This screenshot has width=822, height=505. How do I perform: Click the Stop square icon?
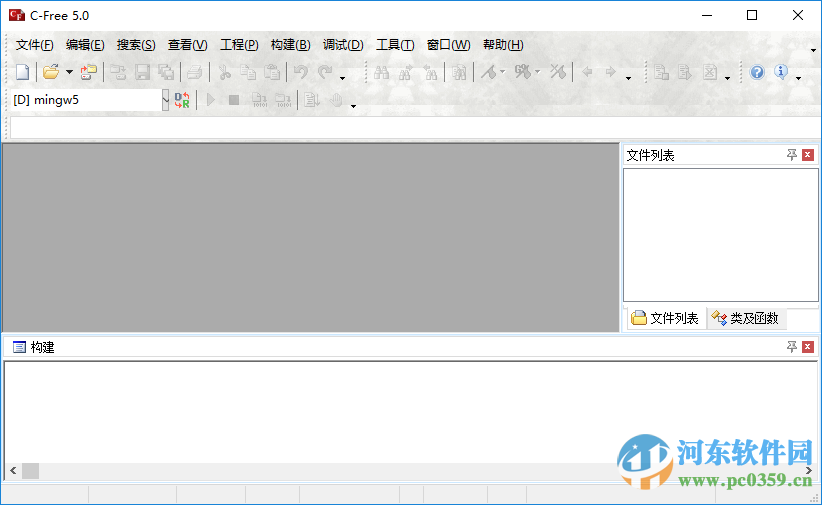pyautogui.click(x=234, y=100)
